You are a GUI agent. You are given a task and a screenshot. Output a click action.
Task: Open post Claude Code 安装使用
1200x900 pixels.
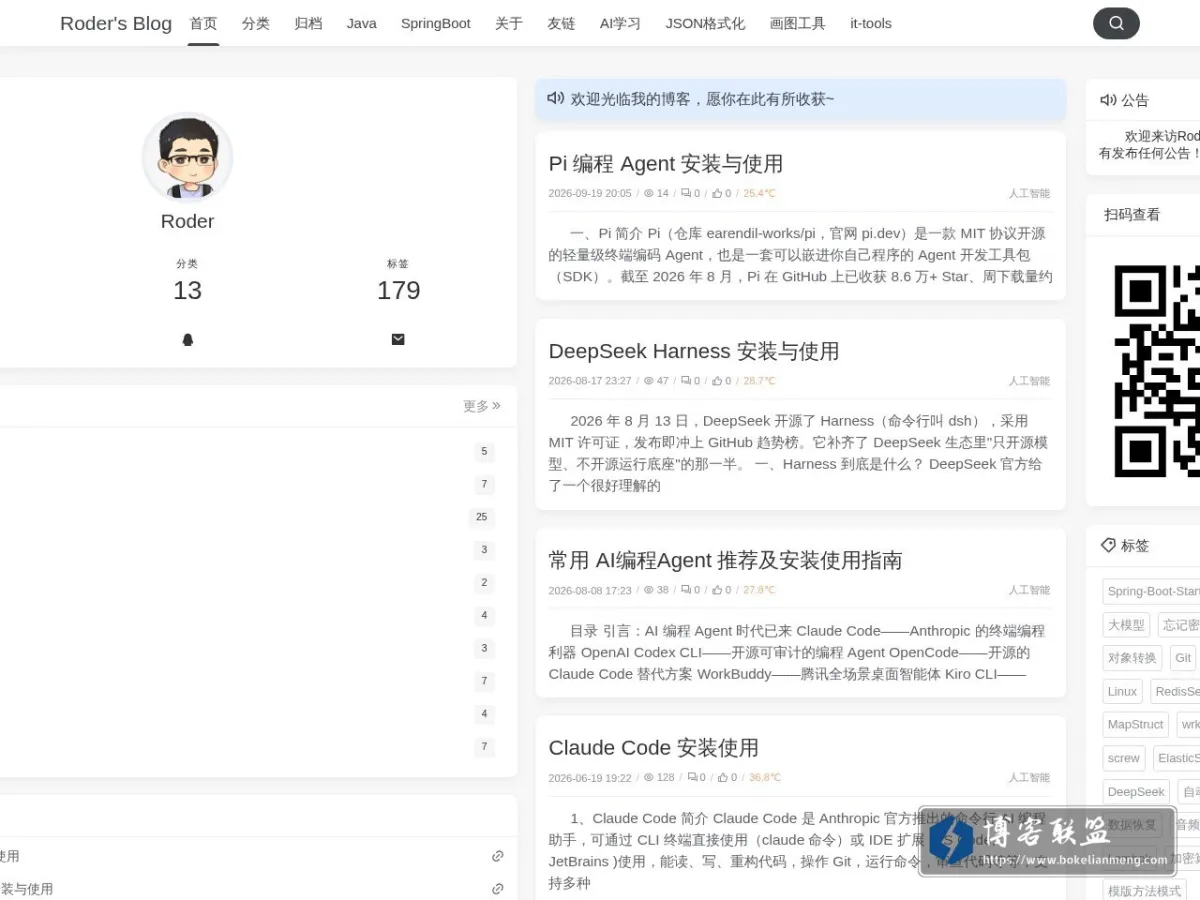click(654, 747)
